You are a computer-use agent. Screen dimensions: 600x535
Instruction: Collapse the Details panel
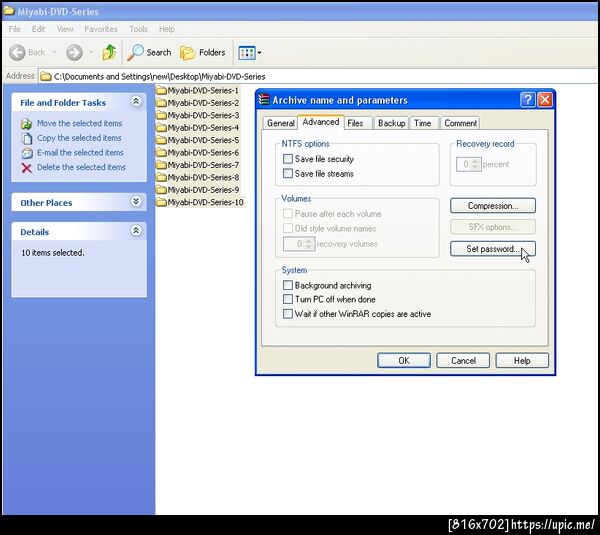[136, 230]
